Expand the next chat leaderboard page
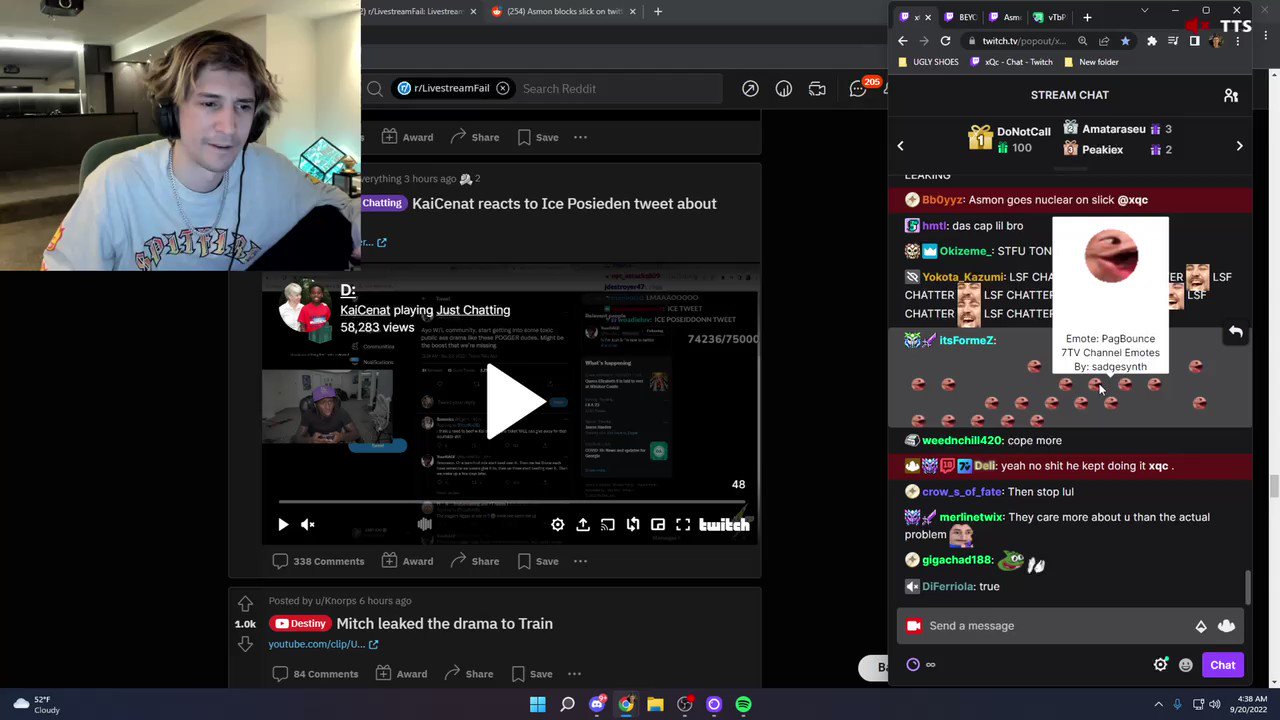 [1239, 145]
